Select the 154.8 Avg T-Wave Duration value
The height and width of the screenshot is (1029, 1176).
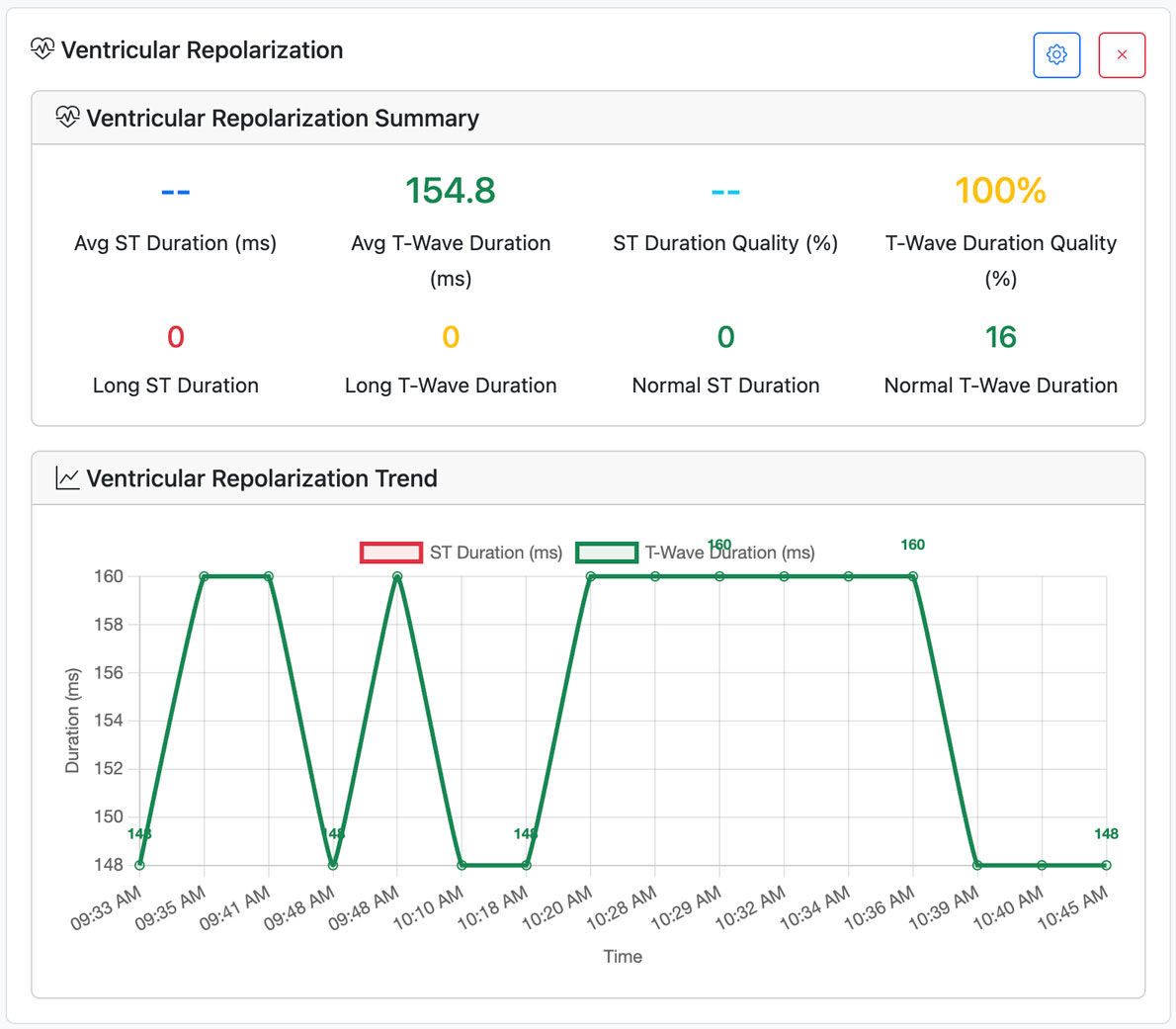[x=450, y=191]
